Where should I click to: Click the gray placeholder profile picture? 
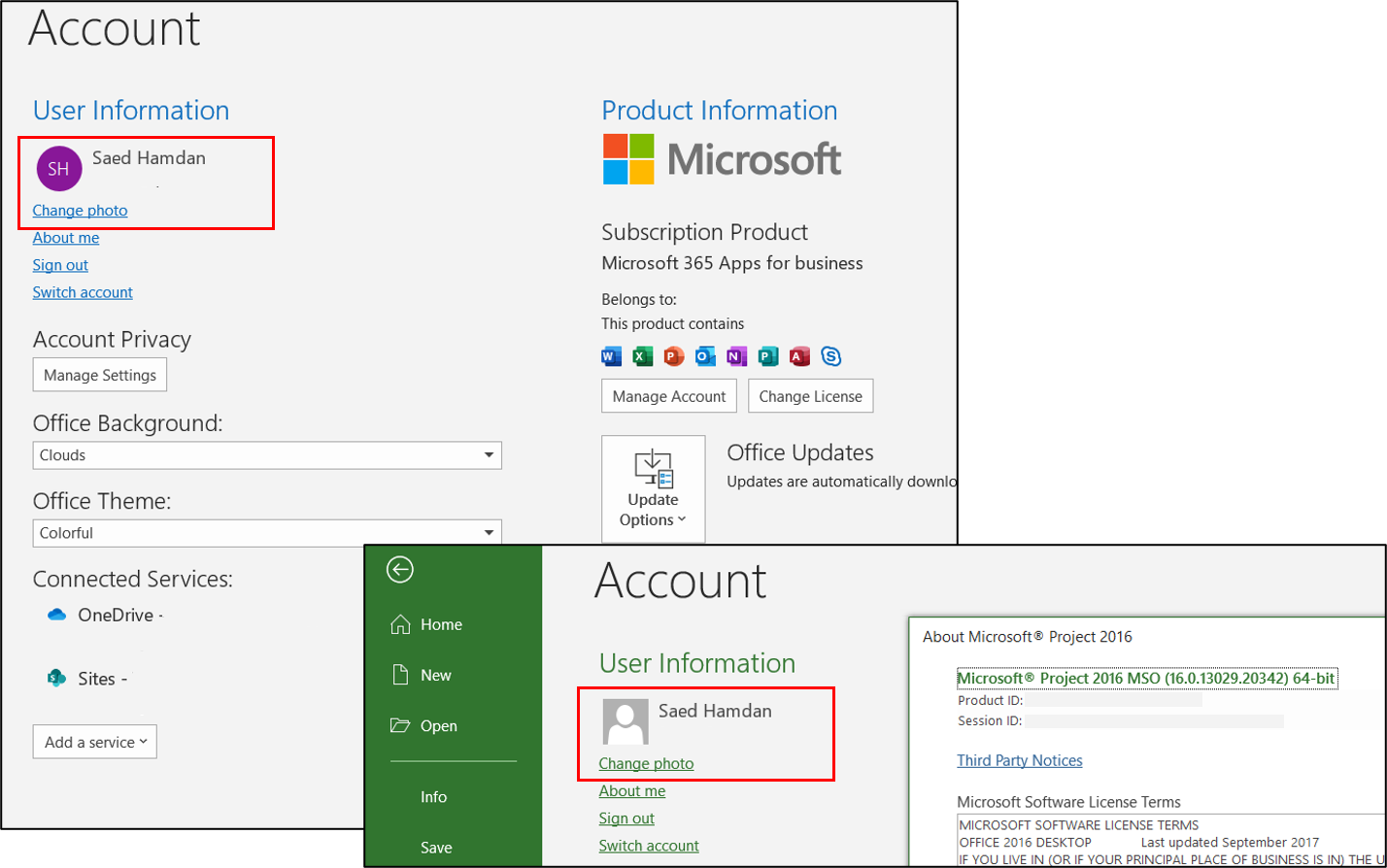tap(626, 721)
